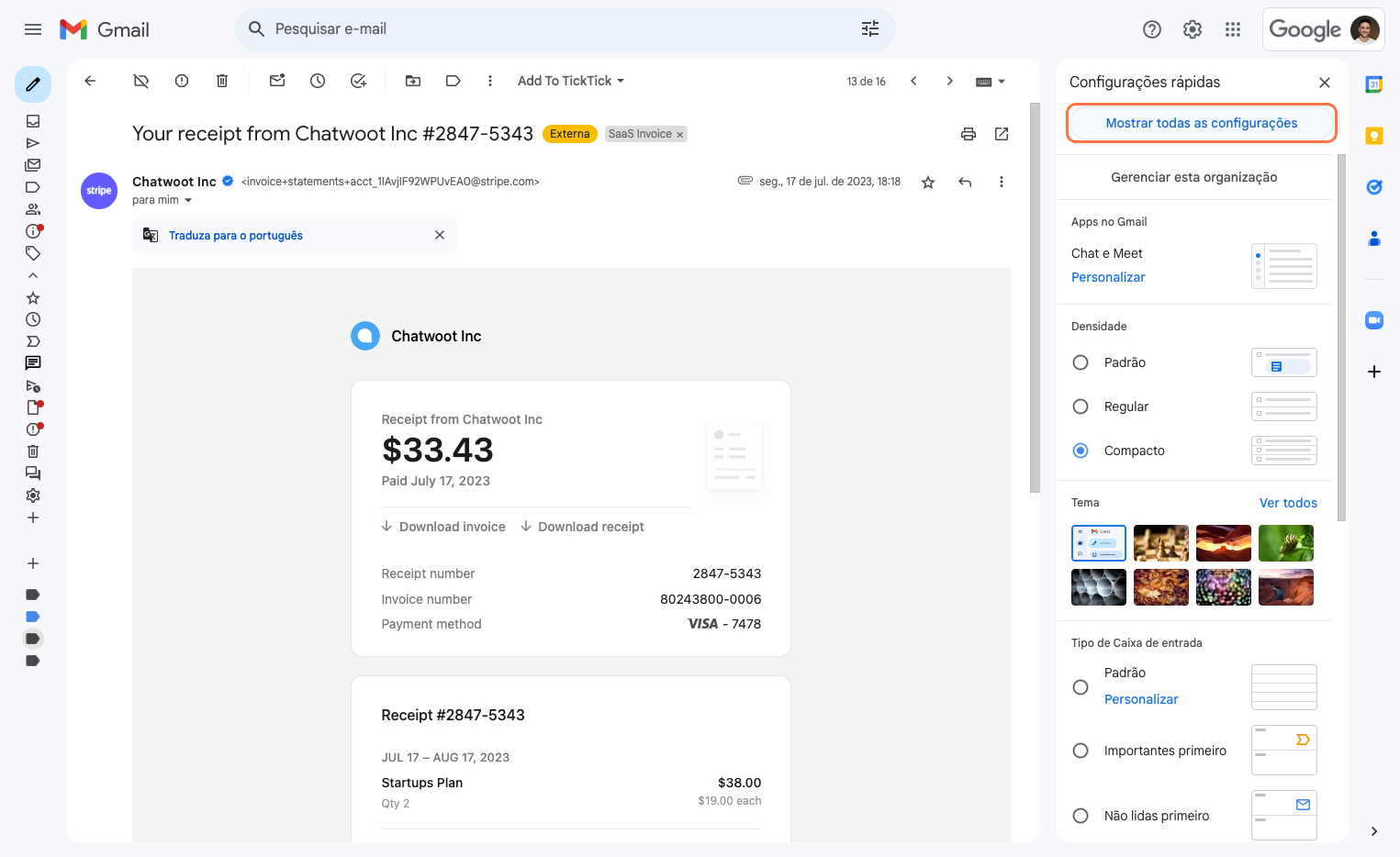Click Gerenciar esta organização

tap(1194, 177)
